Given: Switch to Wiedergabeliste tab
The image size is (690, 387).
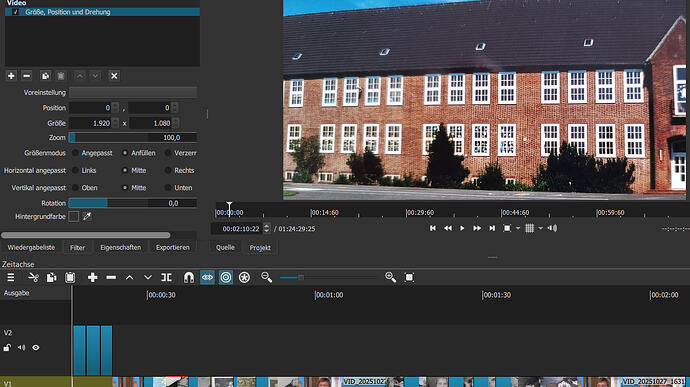Looking at the screenshot, I should click(31, 247).
